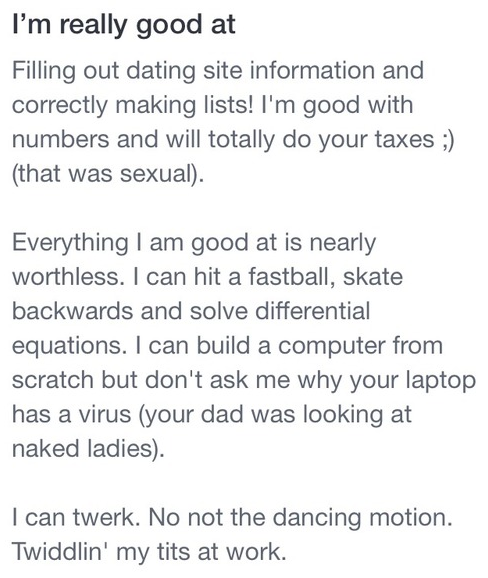488x578 pixels.
Task: Click the sentence "I can twerk."
Action: click(x=76, y=518)
